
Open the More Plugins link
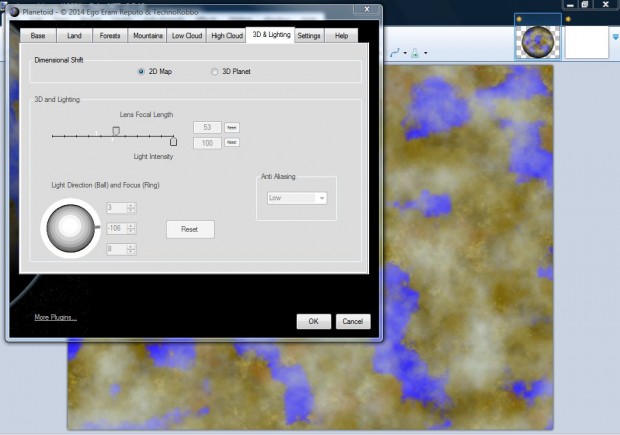pos(55,317)
